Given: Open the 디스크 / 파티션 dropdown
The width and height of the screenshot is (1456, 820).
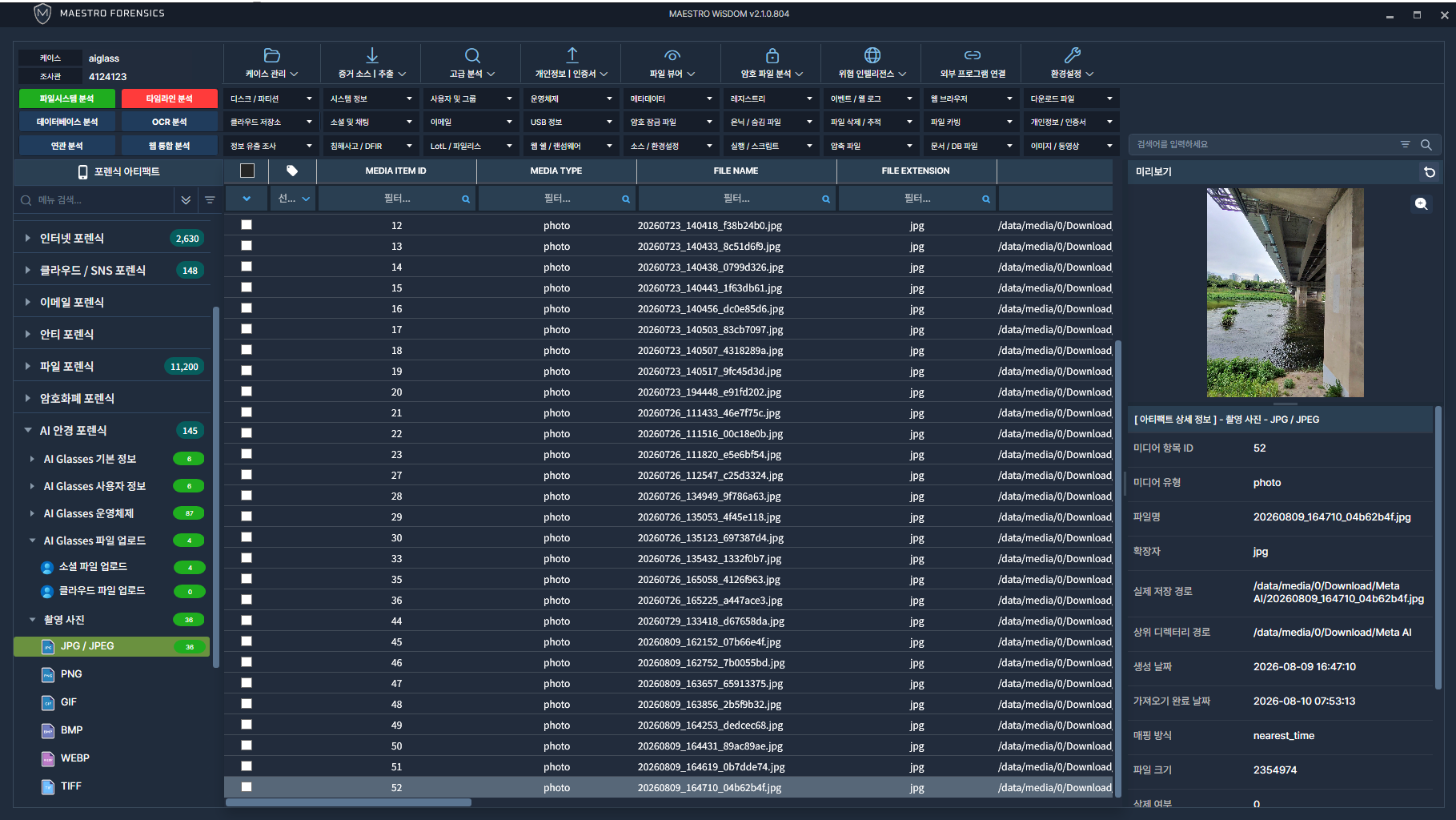Looking at the screenshot, I should click(x=271, y=99).
